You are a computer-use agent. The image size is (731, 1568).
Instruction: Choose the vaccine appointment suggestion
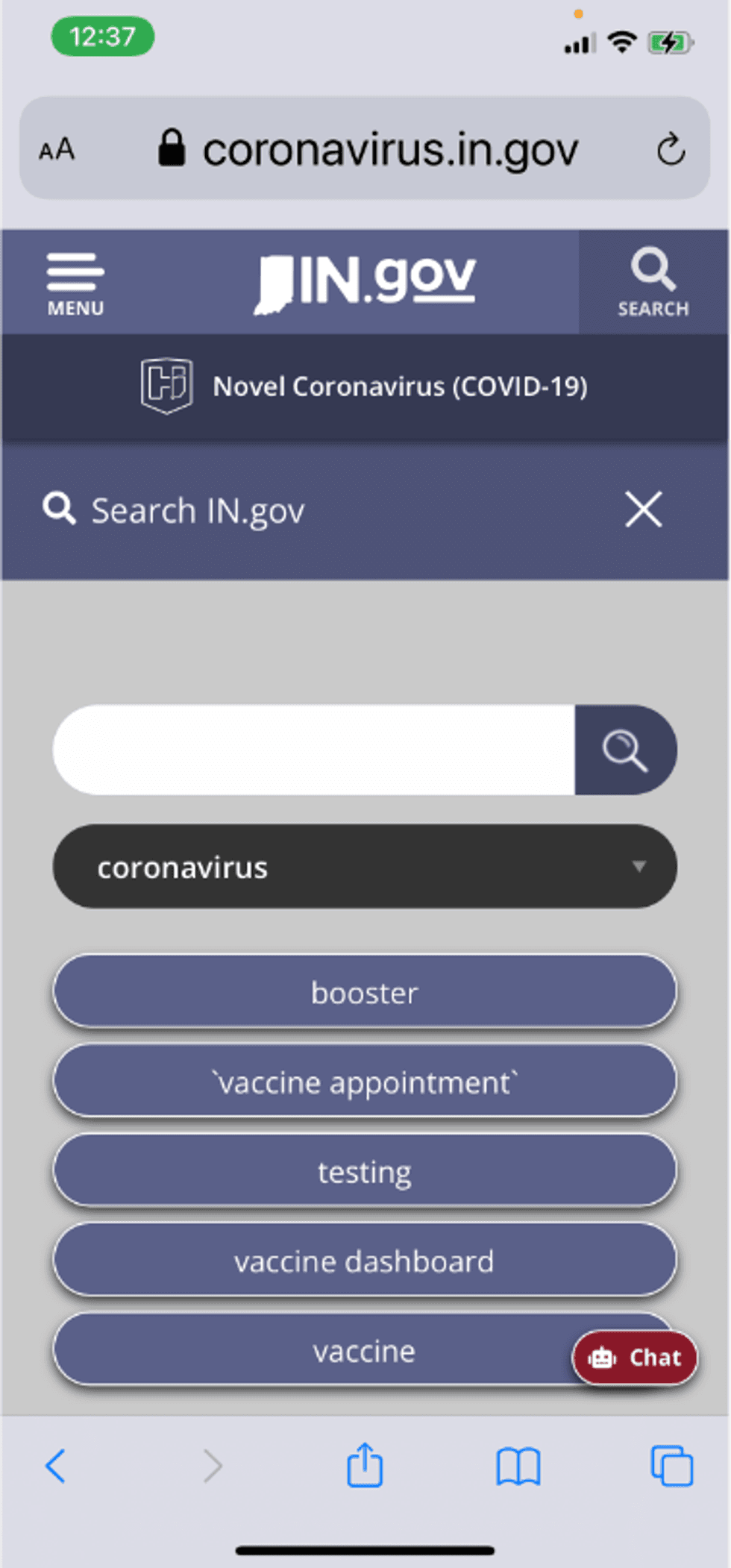pos(365,1082)
